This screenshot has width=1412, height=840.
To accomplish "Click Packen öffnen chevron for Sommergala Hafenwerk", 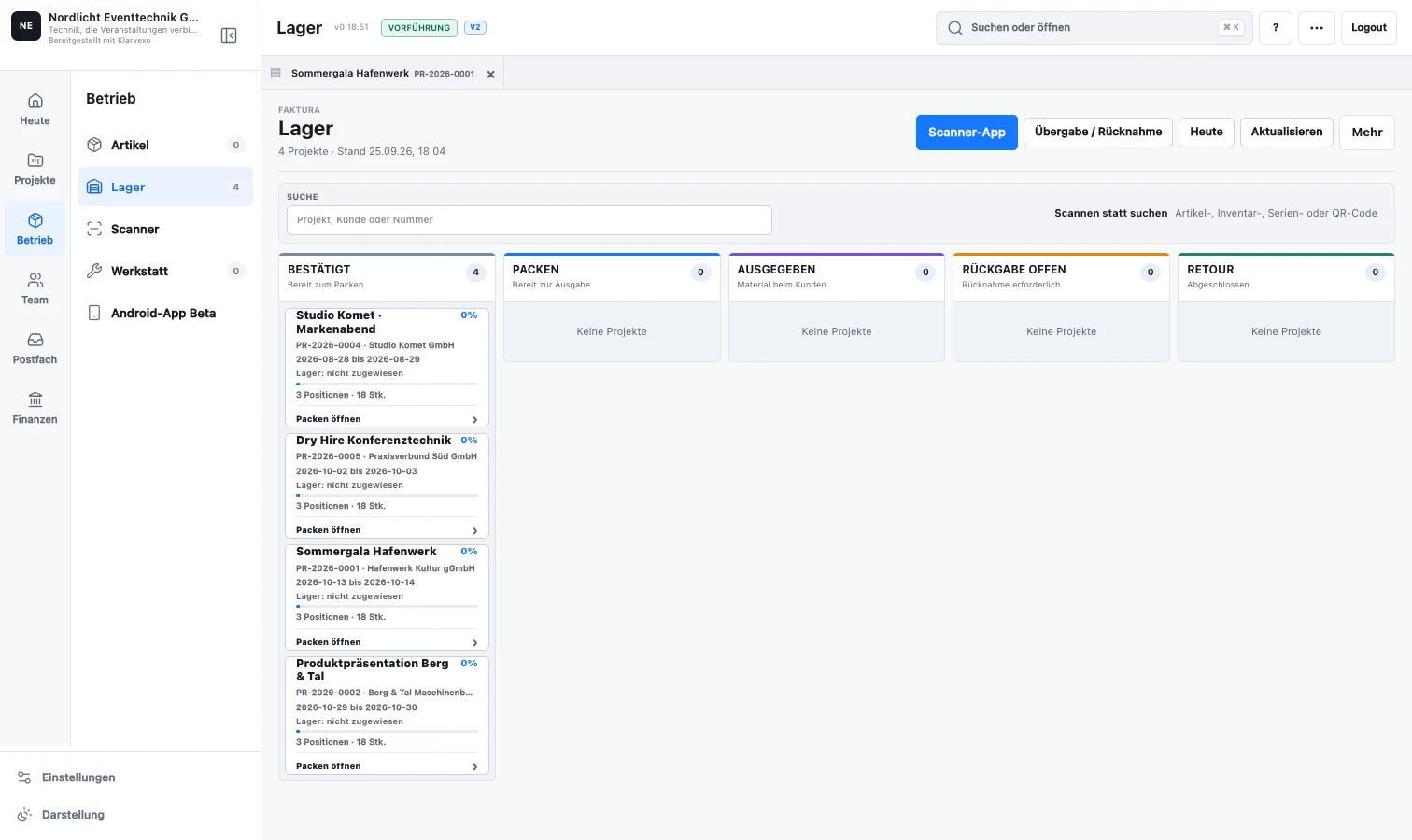I will 474,643.
